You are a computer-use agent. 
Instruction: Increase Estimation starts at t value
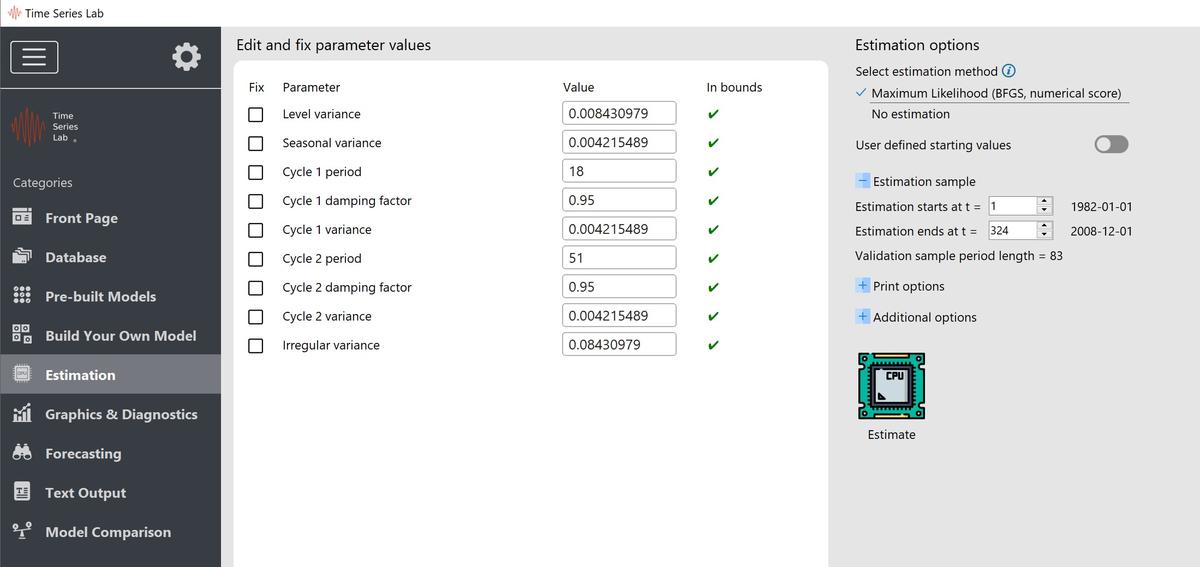tap(1045, 202)
